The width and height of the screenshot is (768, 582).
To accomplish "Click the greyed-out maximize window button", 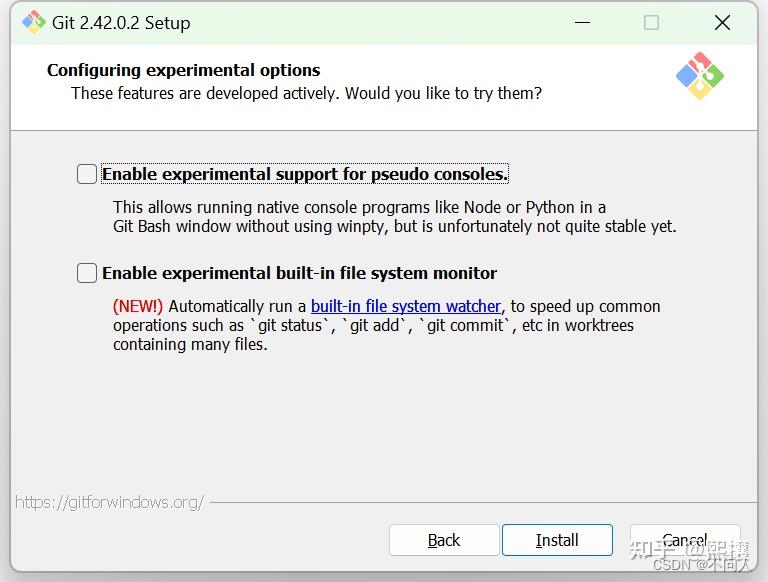I will tap(651, 22).
